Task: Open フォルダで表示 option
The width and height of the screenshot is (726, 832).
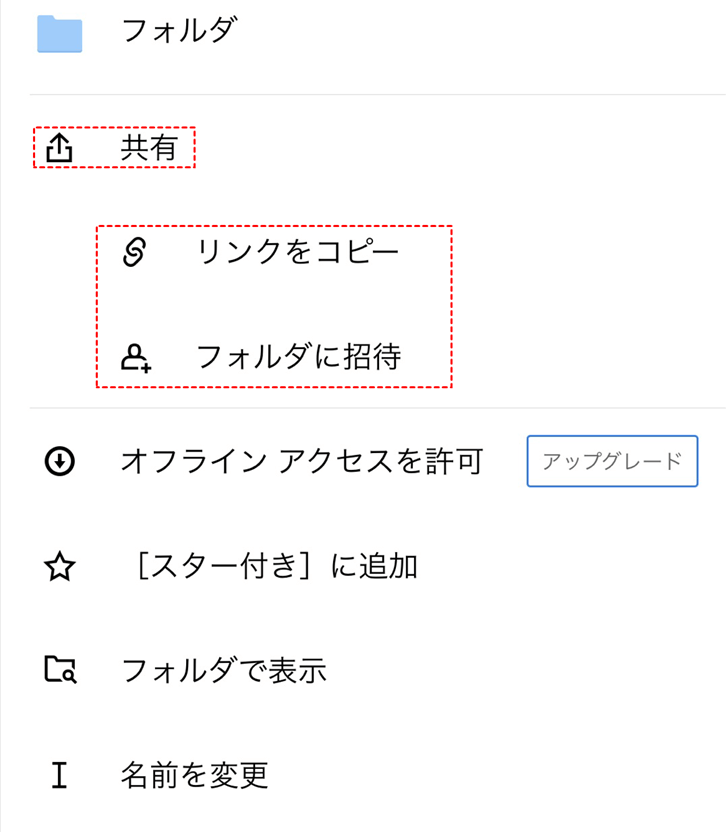Action: [223, 670]
